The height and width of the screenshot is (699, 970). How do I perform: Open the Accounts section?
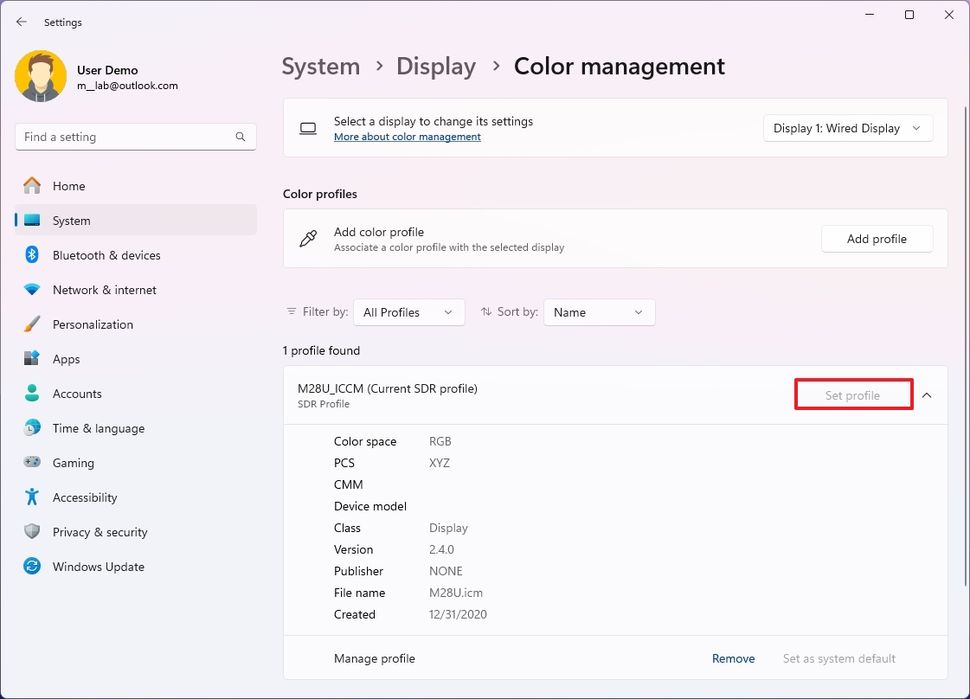tap(76, 393)
